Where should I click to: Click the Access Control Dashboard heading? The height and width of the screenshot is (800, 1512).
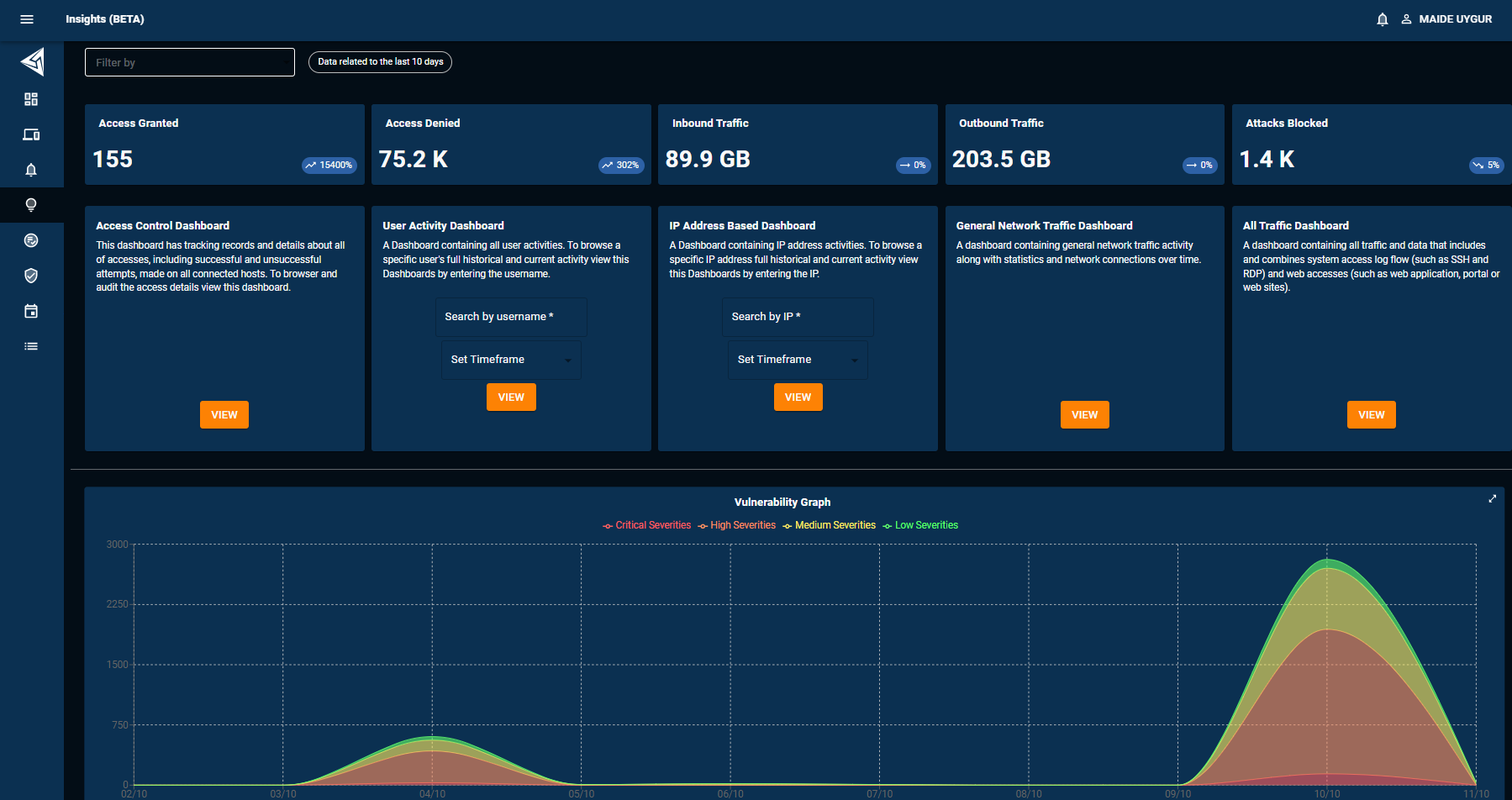pyautogui.click(x=162, y=226)
